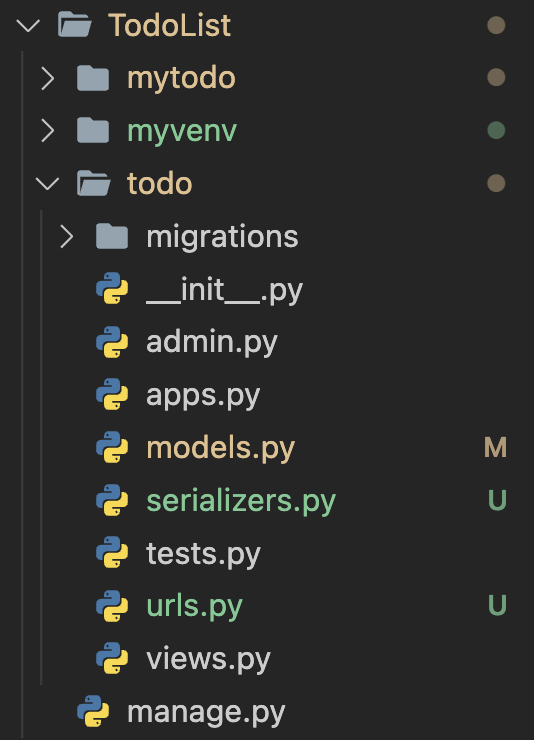The image size is (534, 740).
Task: Click Python icon next to models.py
Action: point(112,447)
